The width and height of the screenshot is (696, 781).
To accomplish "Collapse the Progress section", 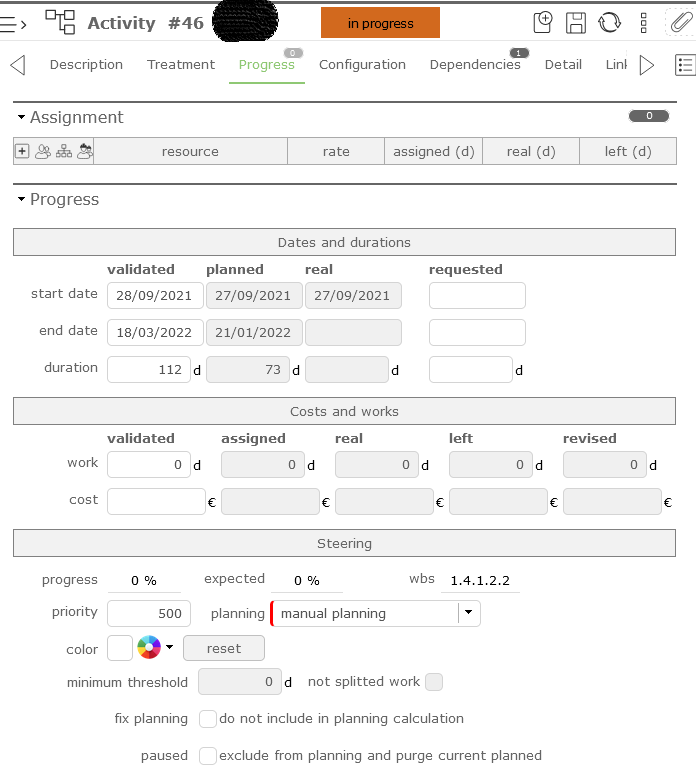I will [21, 200].
